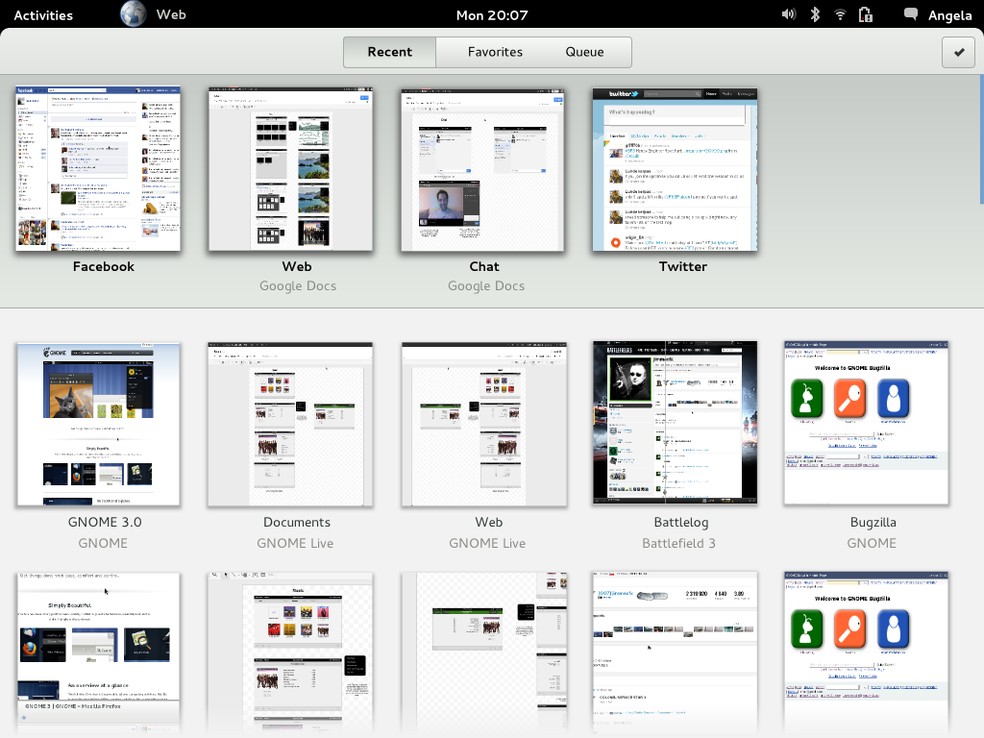Screen dimensions: 984x738
Task: Switch to the Favorites tab
Action: tap(495, 52)
